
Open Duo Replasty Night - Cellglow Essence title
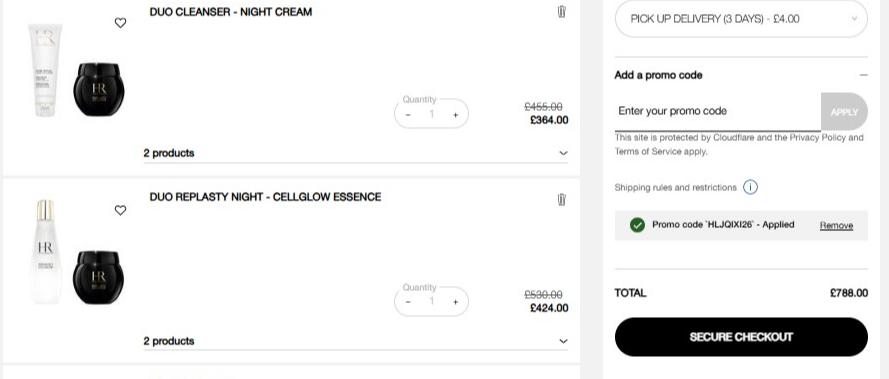(x=265, y=197)
